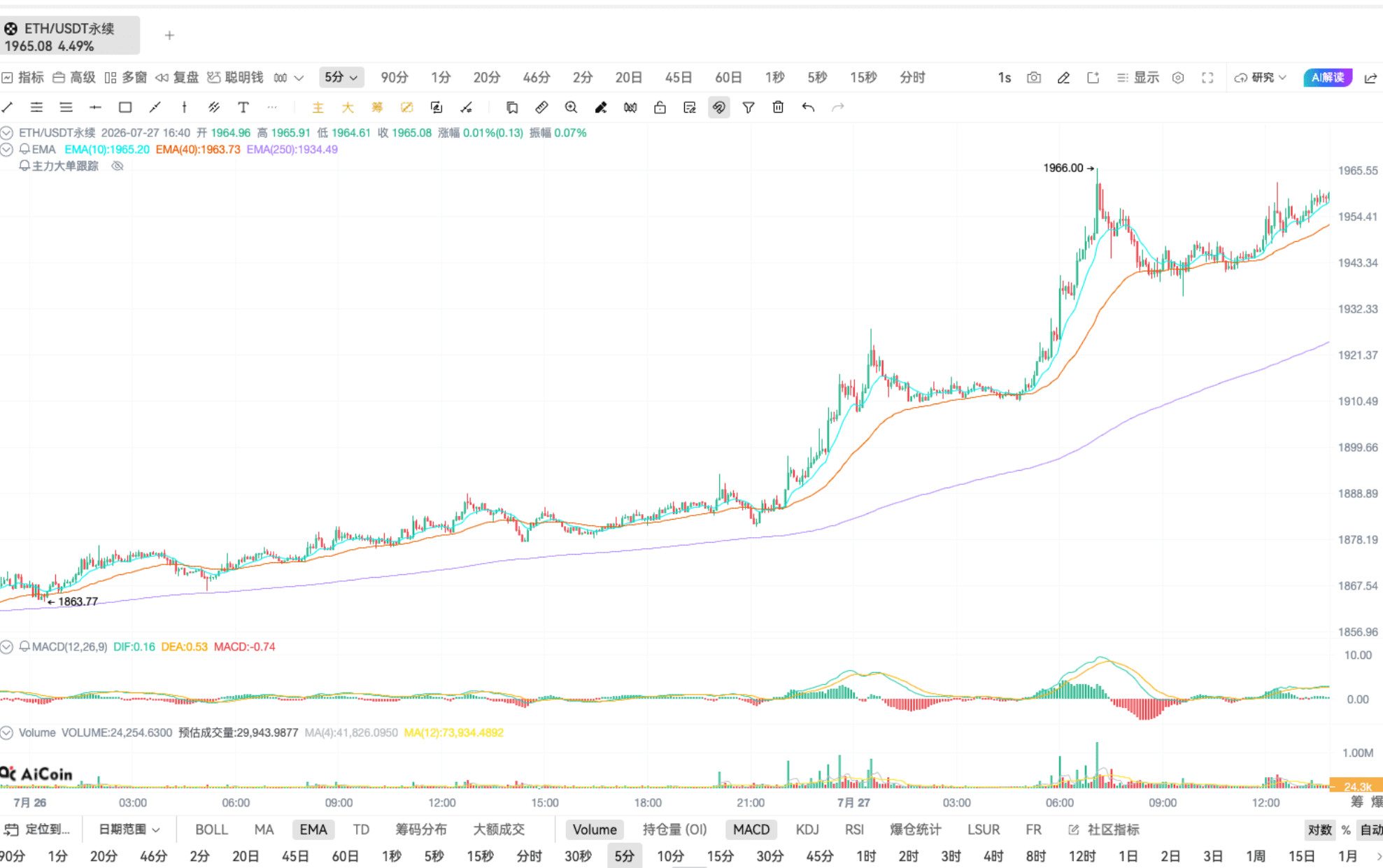1383x868 pixels.
Task: Choose the vertical line drawing tool
Action: [184, 107]
